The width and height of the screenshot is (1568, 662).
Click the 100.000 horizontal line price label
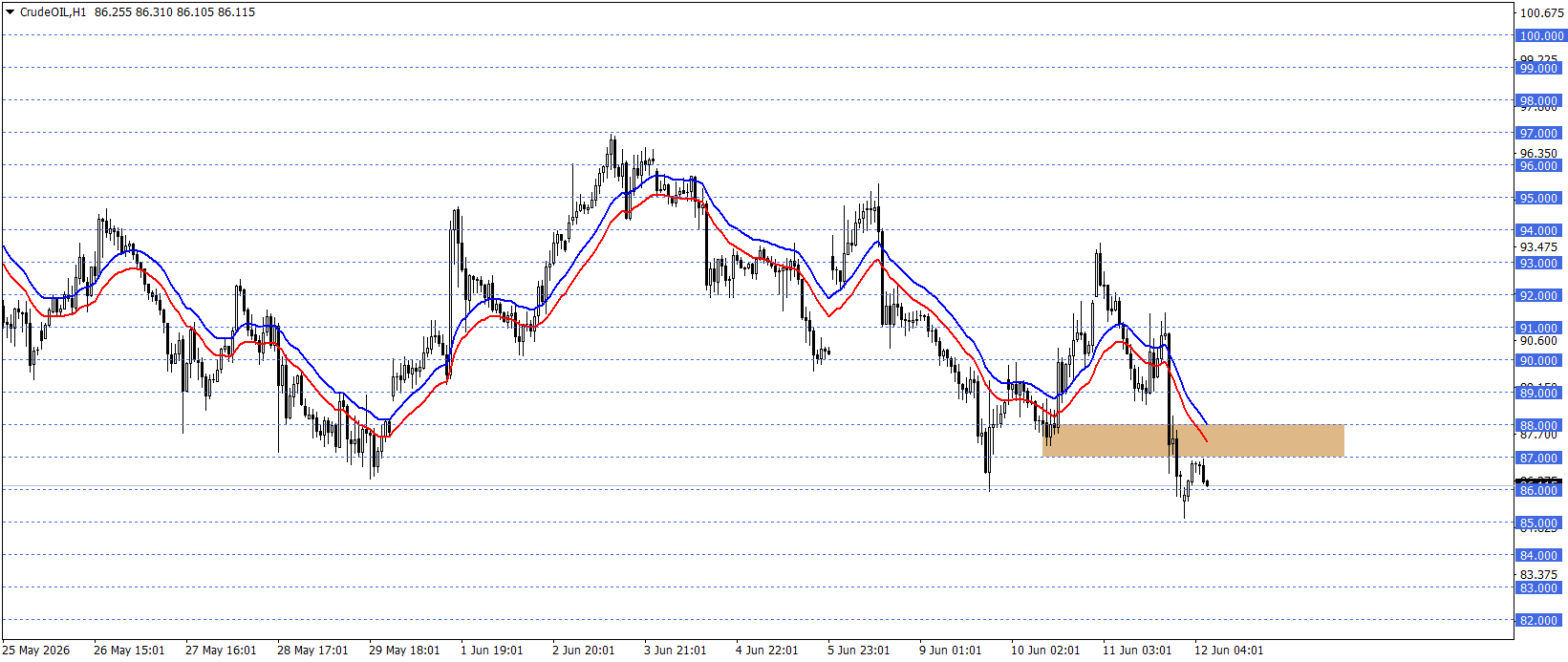[x=1541, y=35]
